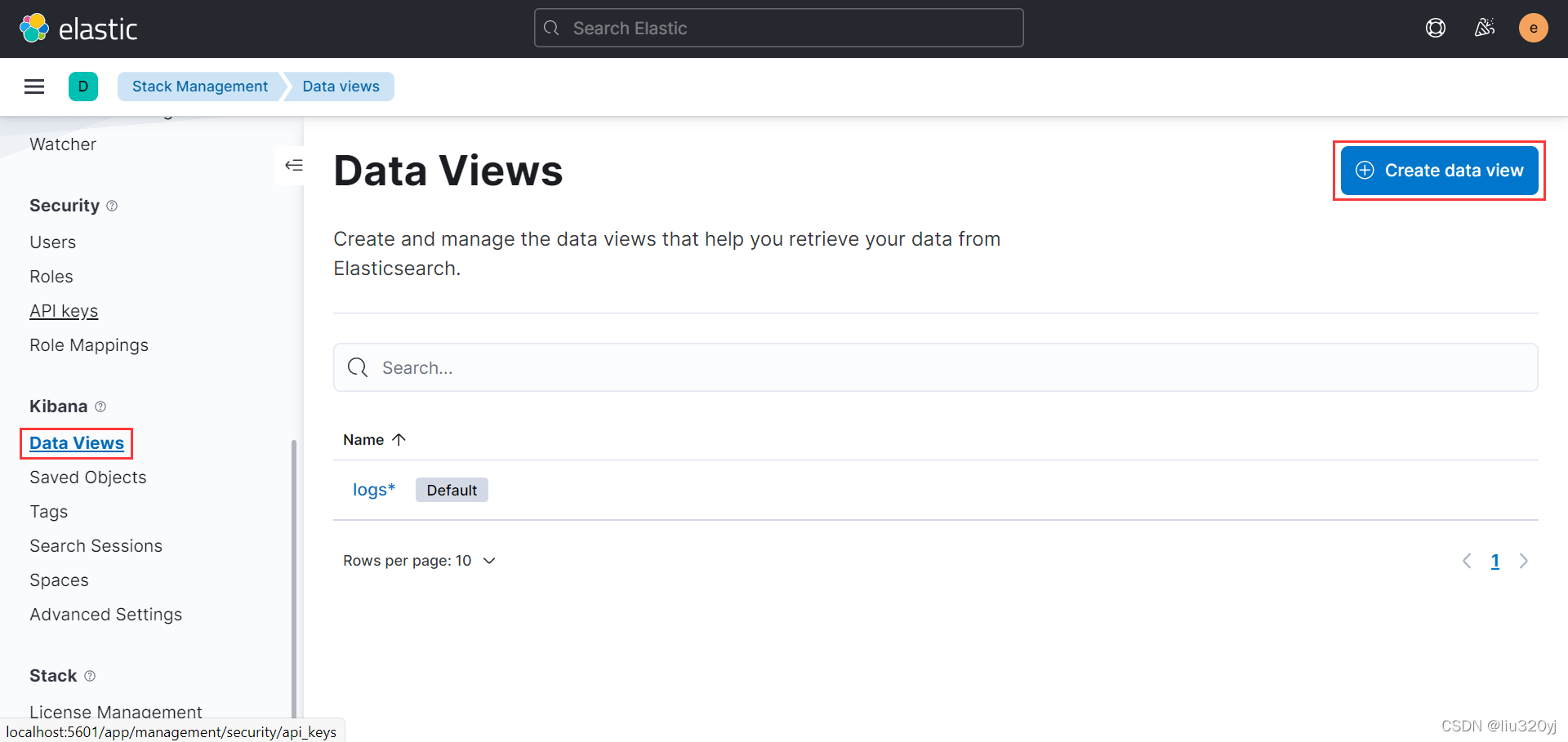Open the logs* data view
This screenshot has height=742, width=1568.
click(x=374, y=490)
